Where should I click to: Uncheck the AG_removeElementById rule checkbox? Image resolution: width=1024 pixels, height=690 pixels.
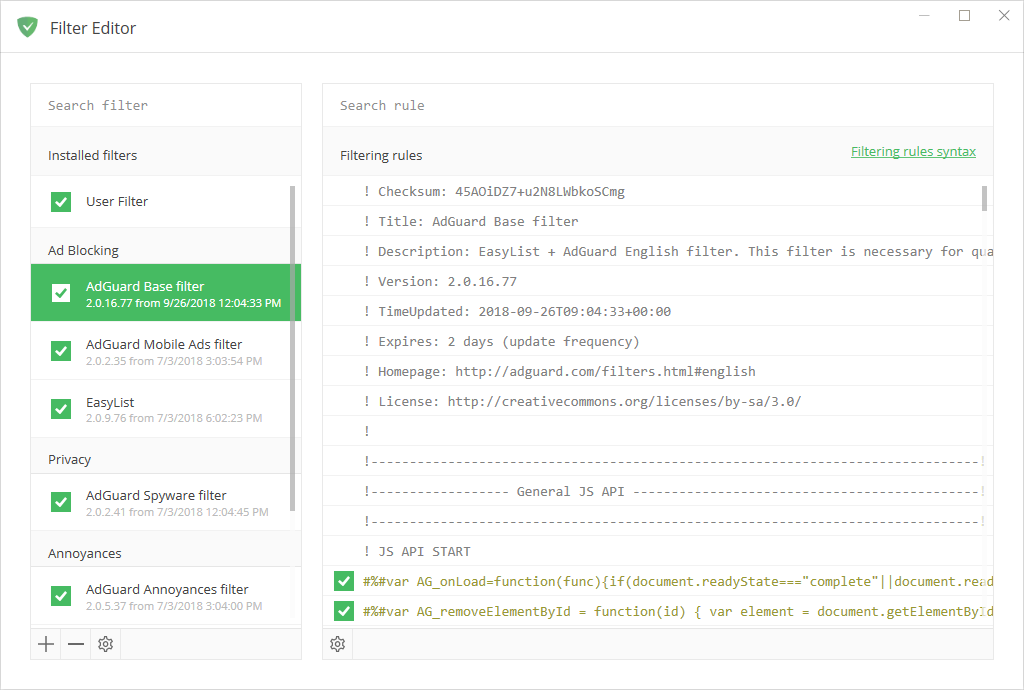(344, 611)
